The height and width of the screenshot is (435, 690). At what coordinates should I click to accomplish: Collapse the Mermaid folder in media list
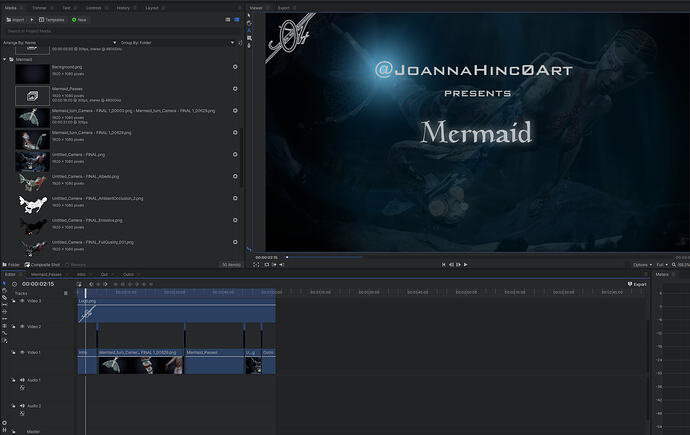(5, 59)
